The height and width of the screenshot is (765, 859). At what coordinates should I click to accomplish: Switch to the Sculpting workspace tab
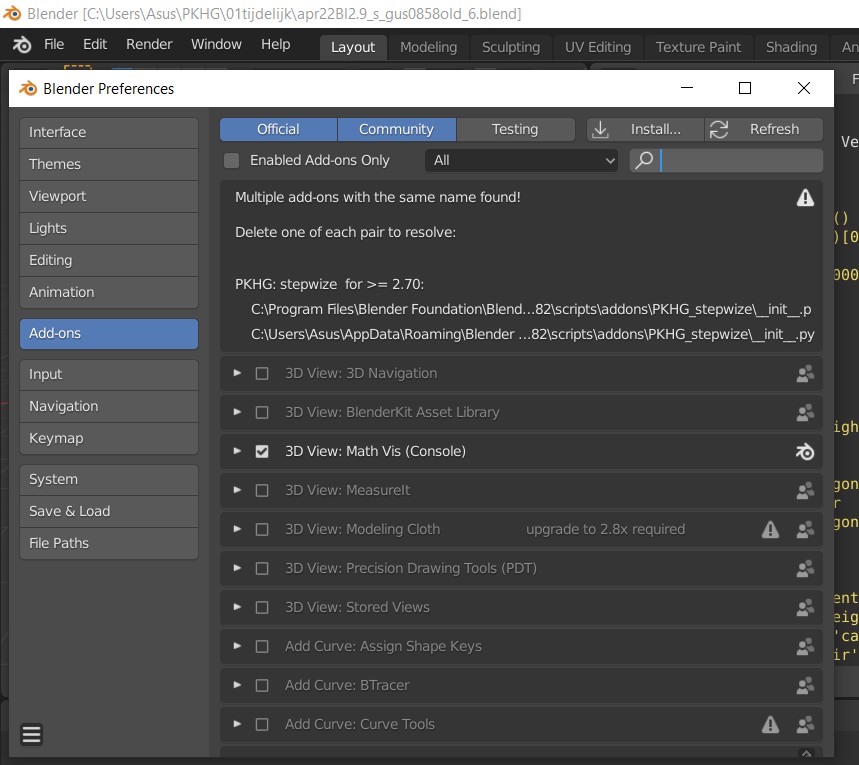coord(511,48)
